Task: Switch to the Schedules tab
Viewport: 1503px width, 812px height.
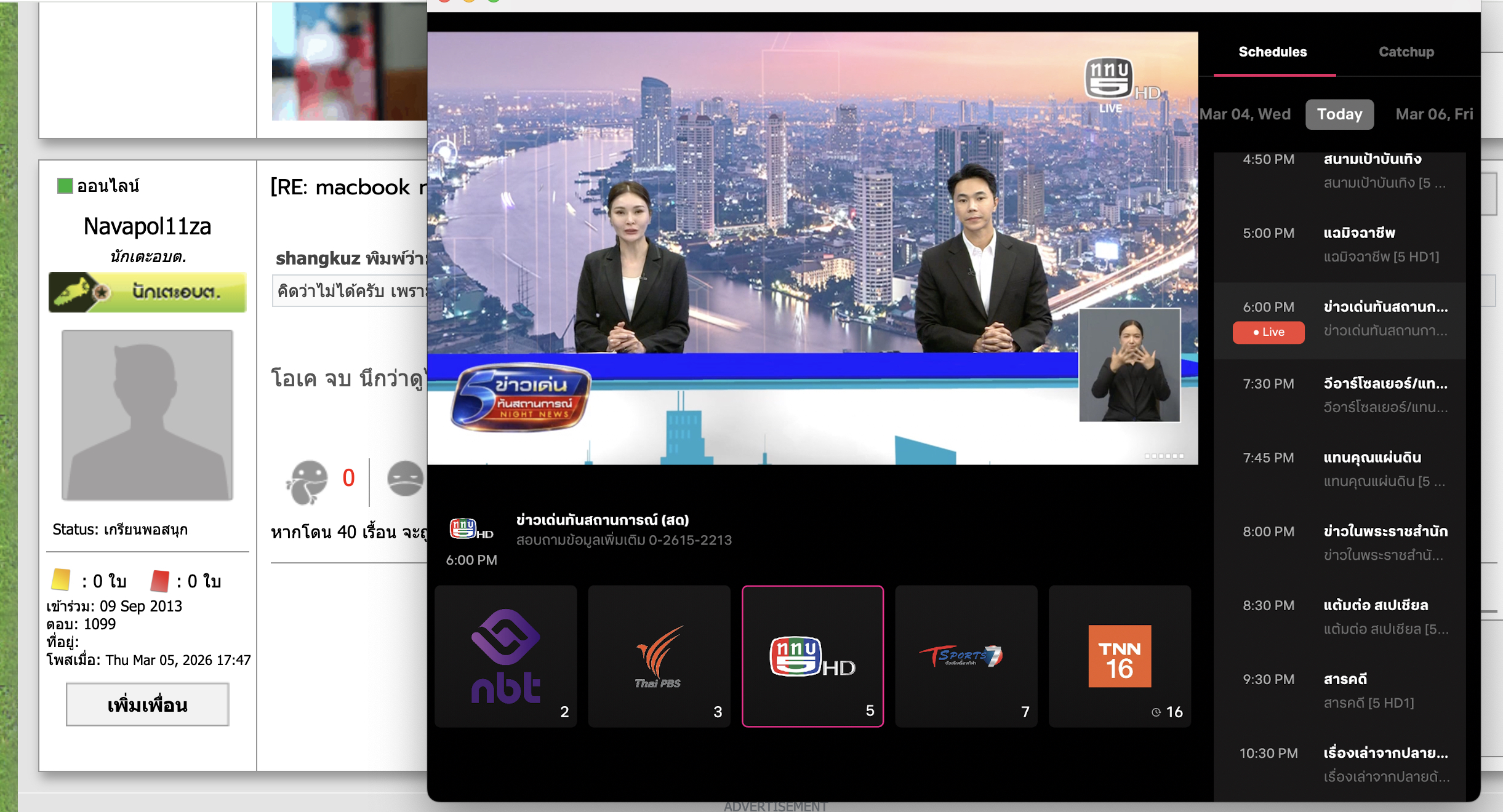Action: [1272, 52]
